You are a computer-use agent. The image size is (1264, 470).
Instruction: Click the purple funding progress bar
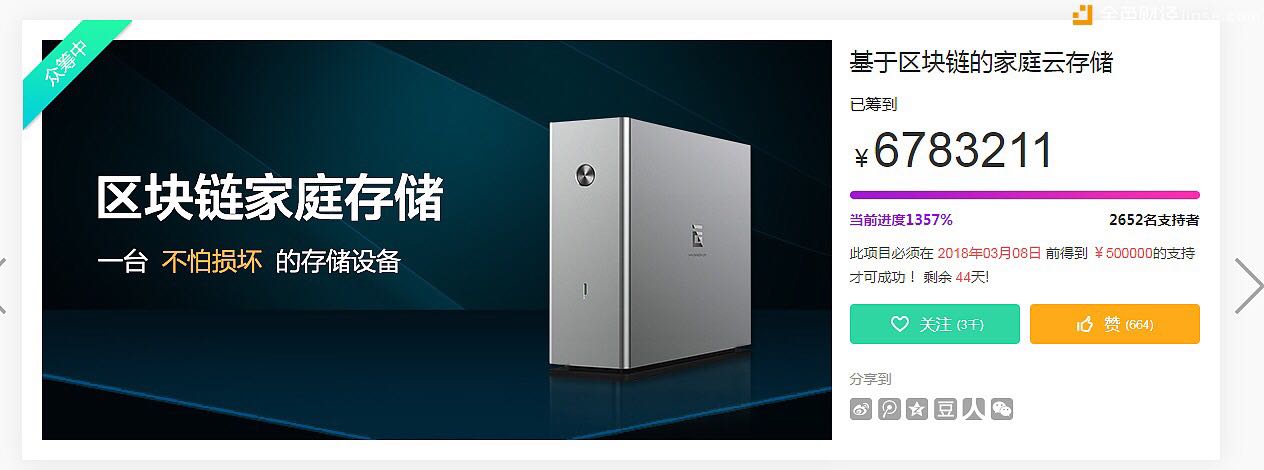pyautogui.click(x=1025, y=195)
